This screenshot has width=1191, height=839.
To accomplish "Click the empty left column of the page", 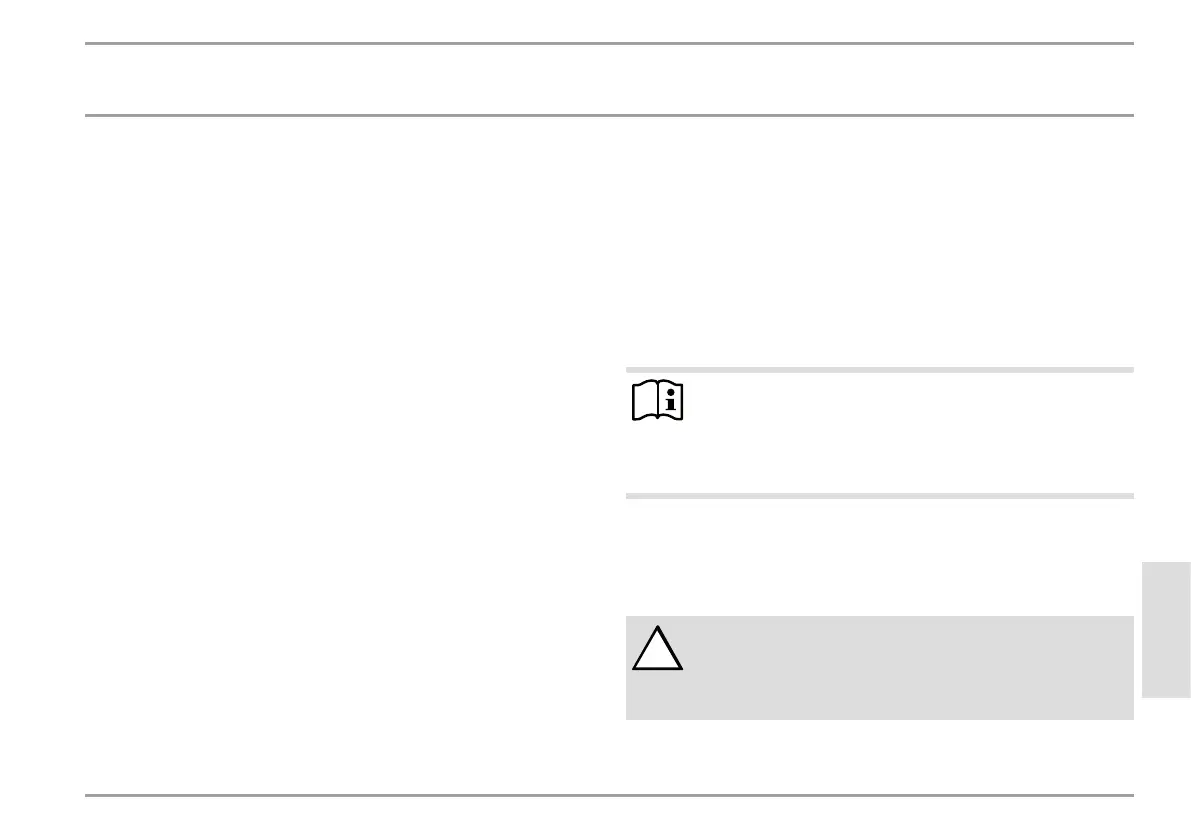I will [342, 456].
